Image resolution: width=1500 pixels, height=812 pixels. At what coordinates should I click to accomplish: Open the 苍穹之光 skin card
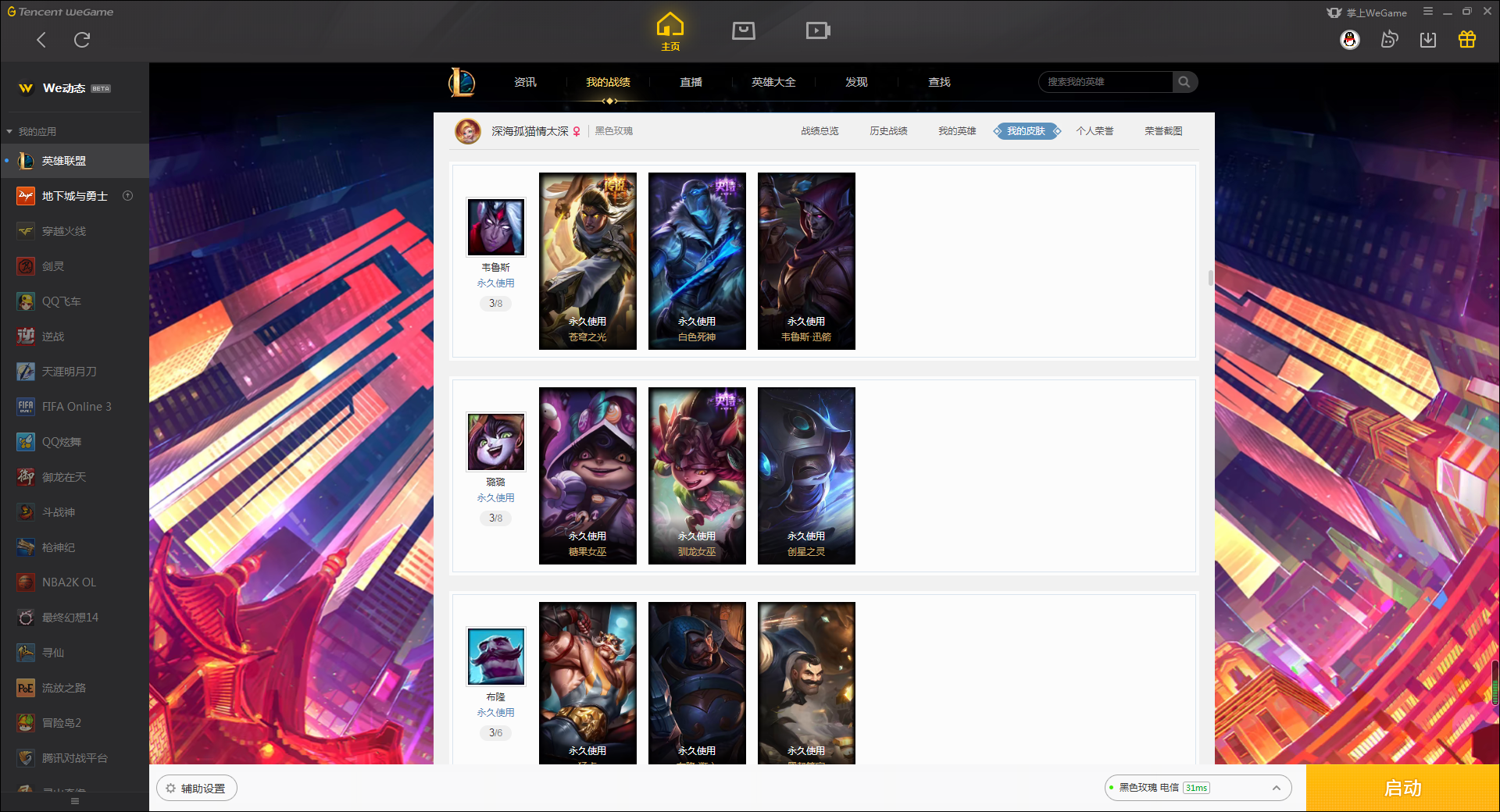pos(587,261)
